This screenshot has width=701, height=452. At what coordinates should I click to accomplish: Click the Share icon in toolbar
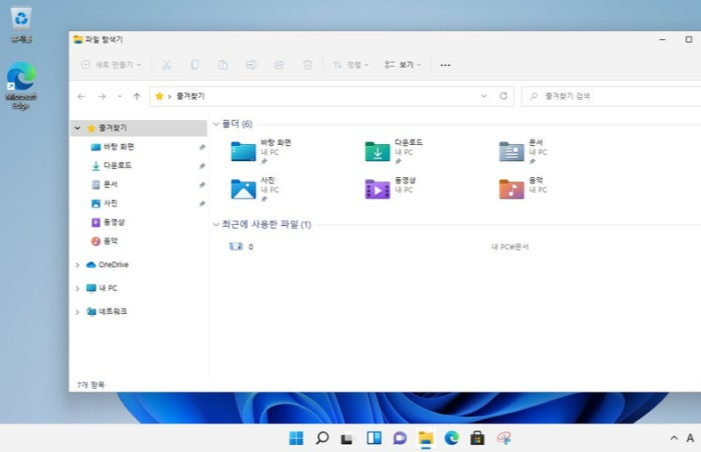click(279, 65)
